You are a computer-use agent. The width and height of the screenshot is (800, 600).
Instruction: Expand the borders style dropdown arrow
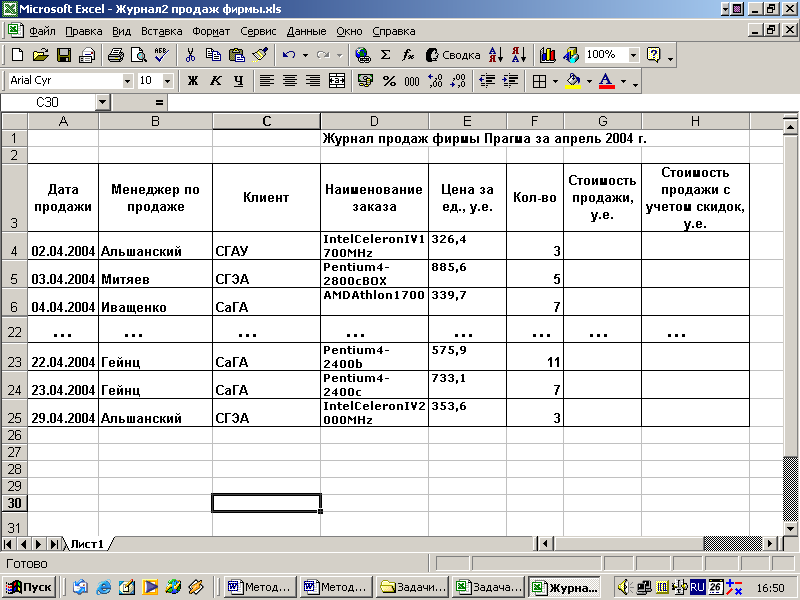tap(555, 81)
